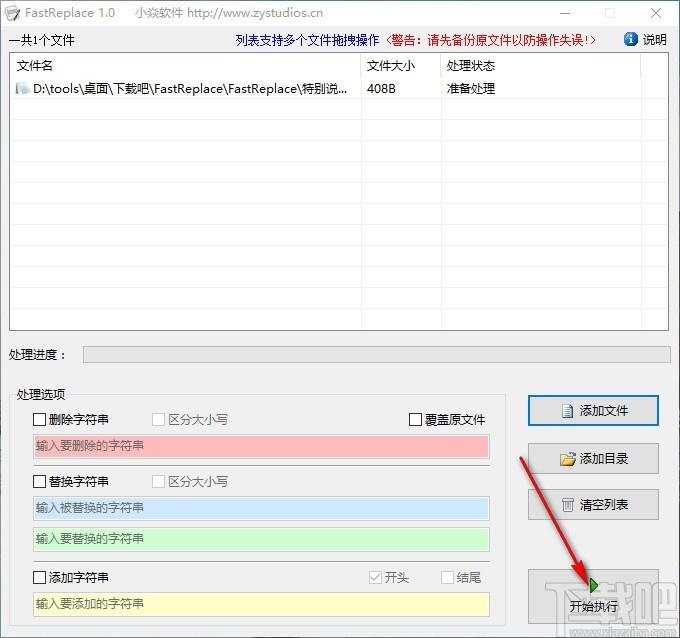
Task: Click the blue 输入被替换的字符串 field
Action: [x=261, y=508]
